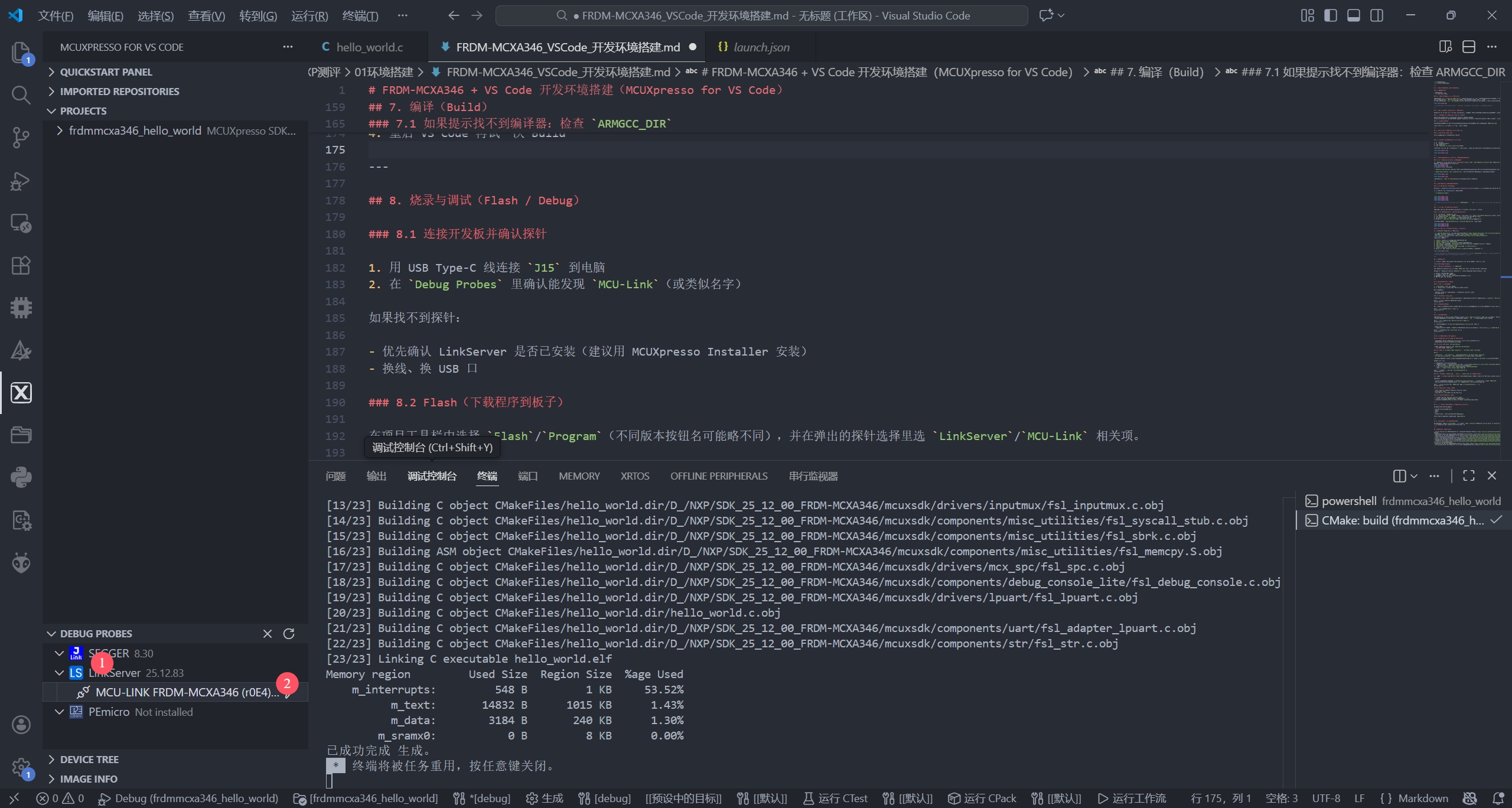This screenshot has height=808, width=1512.
Task: Open the Run and Debug view
Action: point(21,180)
